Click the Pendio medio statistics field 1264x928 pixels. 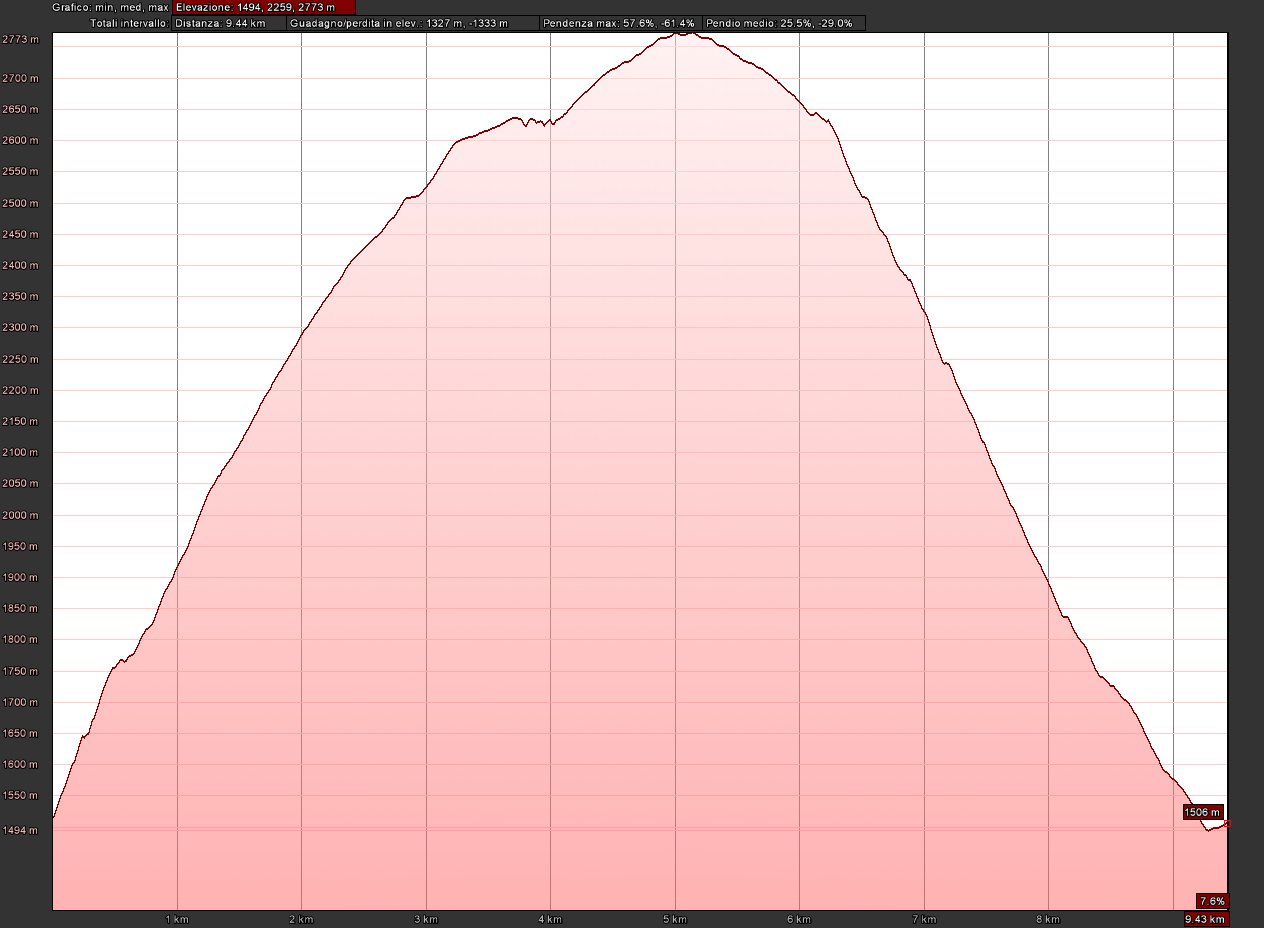tap(783, 22)
